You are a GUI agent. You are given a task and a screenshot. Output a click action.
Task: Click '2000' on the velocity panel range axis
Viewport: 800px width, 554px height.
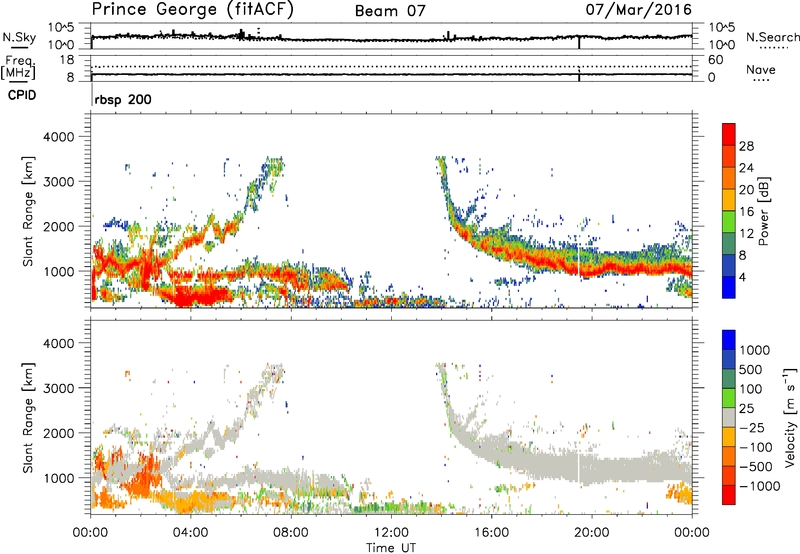(58, 433)
